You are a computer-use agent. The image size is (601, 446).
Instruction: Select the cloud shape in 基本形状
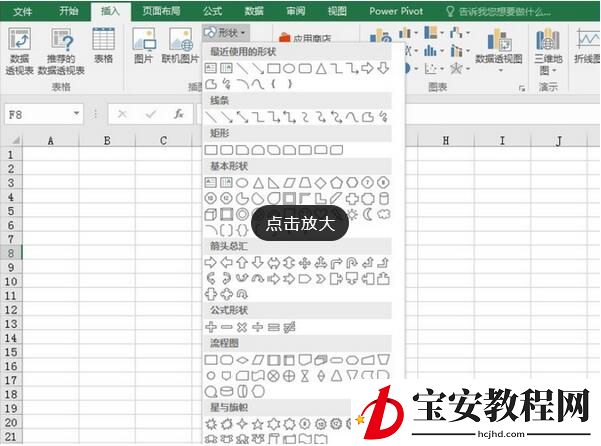pyautogui.click(x=383, y=214)
